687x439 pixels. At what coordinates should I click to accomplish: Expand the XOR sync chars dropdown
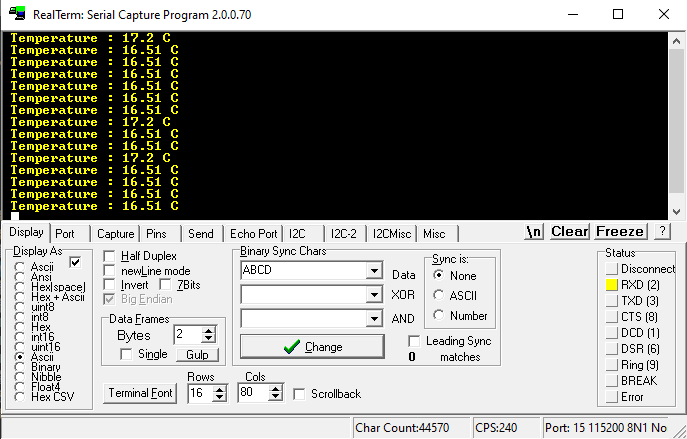coord(374,294)
